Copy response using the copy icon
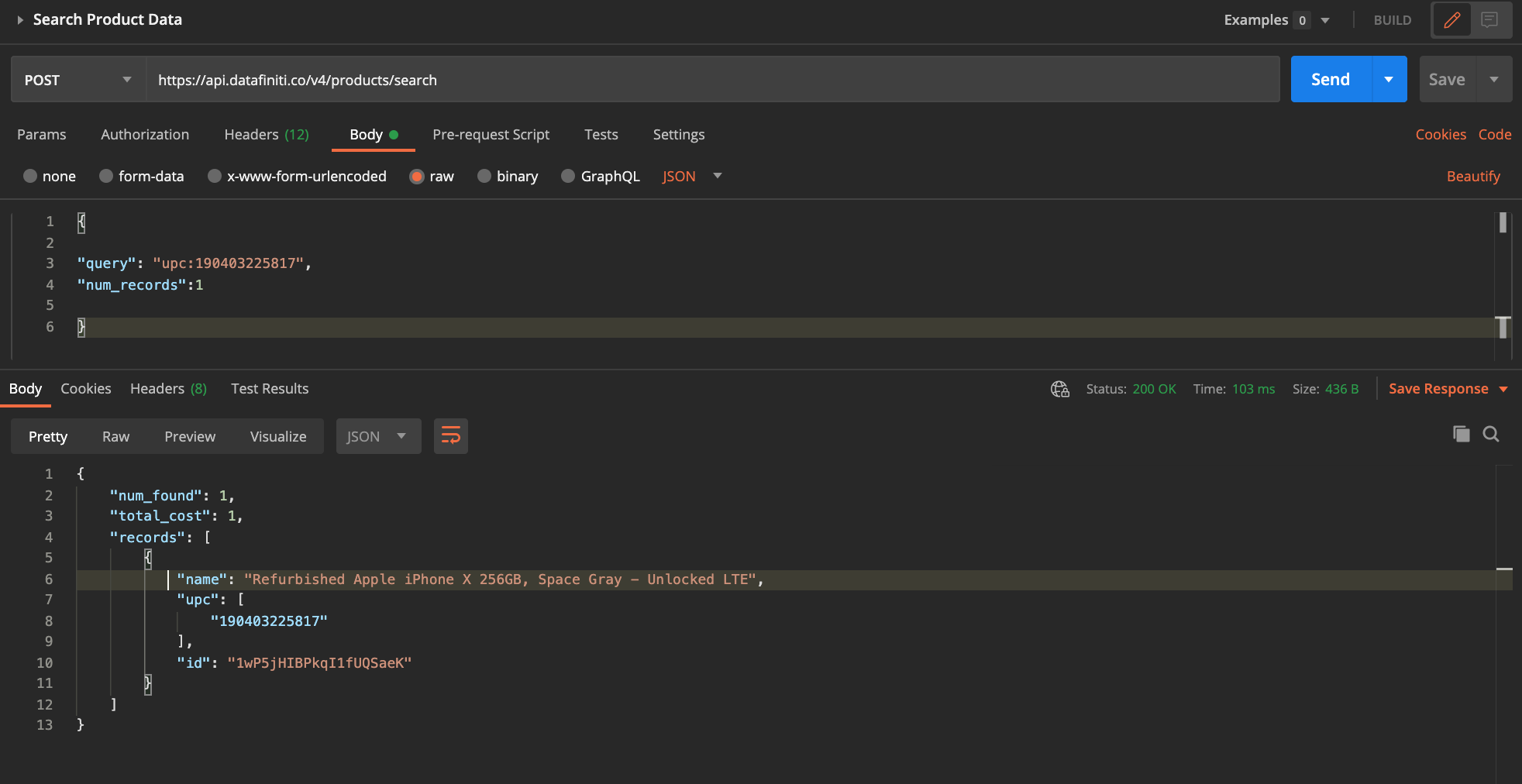 1461,434
